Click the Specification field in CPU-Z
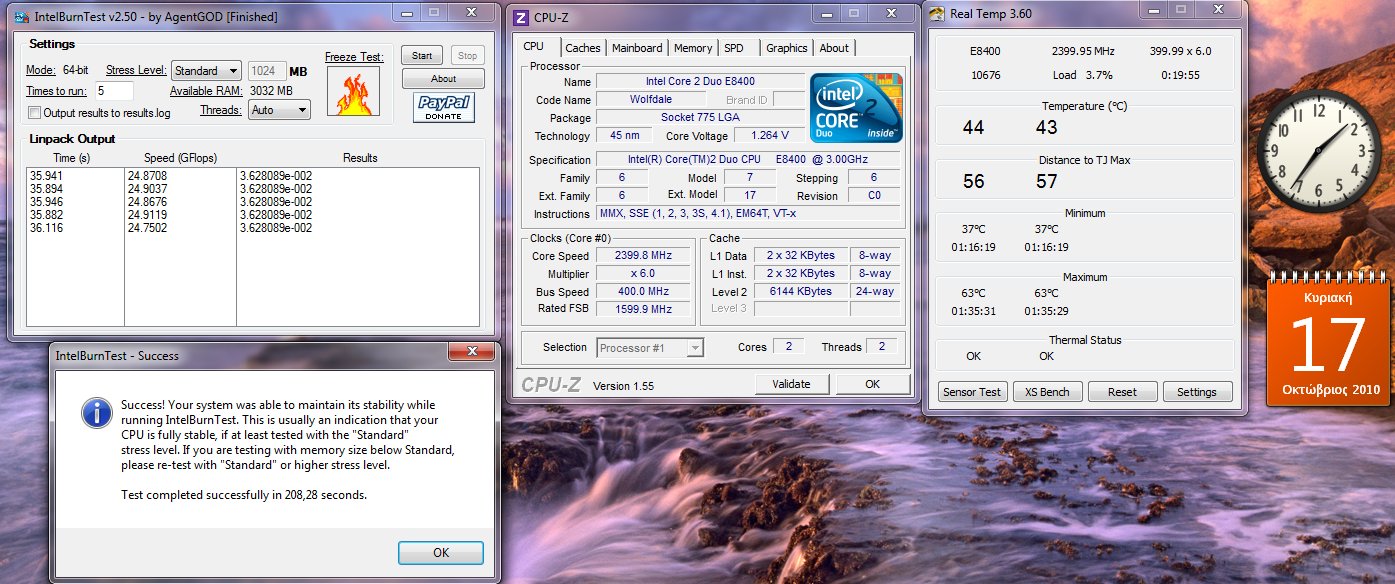The image size is (1395, 584). click(748, 160)
